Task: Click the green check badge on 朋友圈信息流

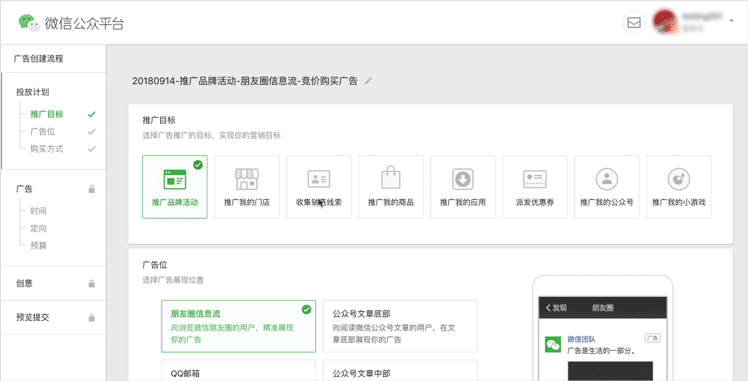Action: [x=306, y=309]
